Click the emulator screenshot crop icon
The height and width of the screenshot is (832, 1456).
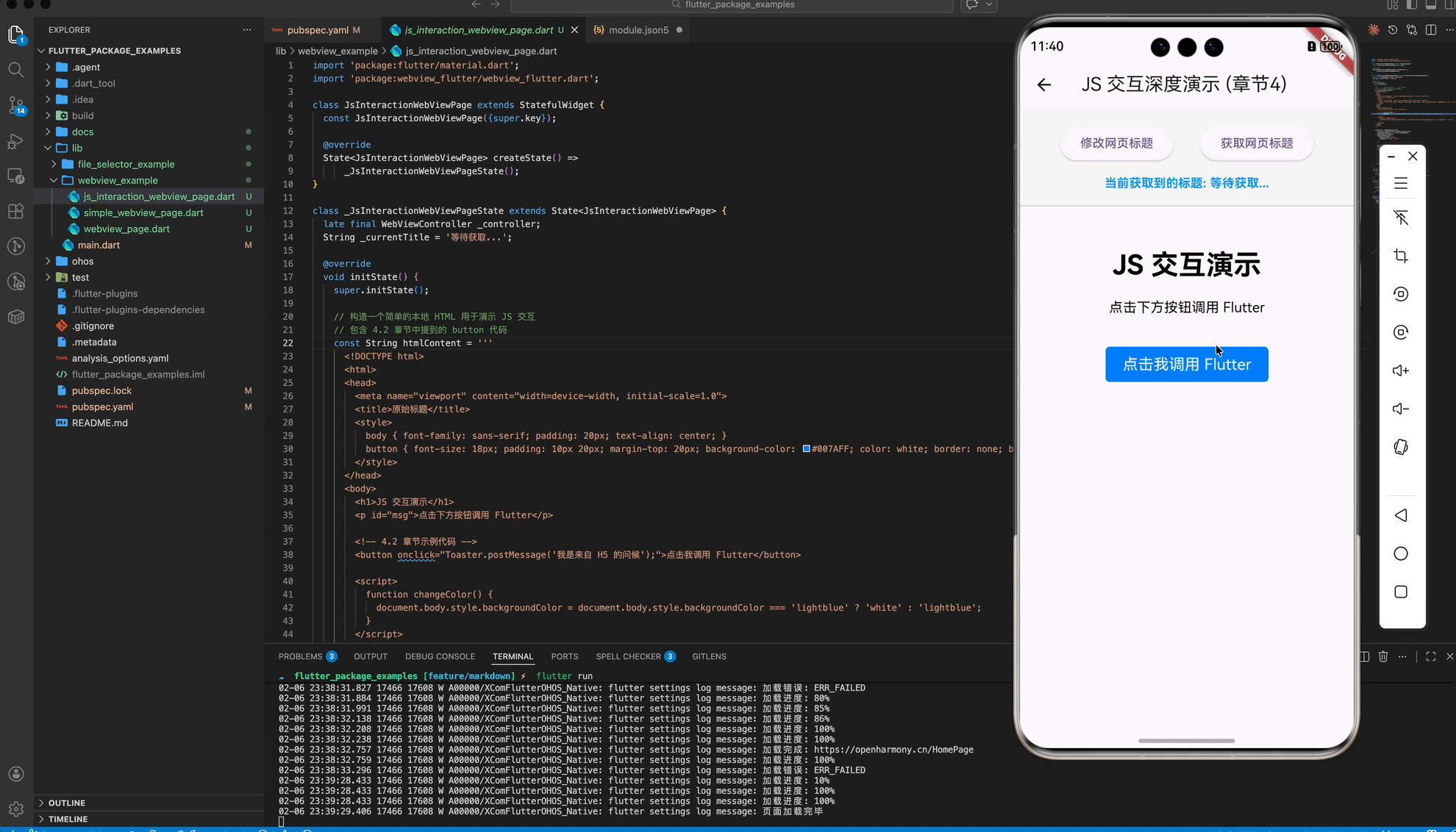point(1400,256)
